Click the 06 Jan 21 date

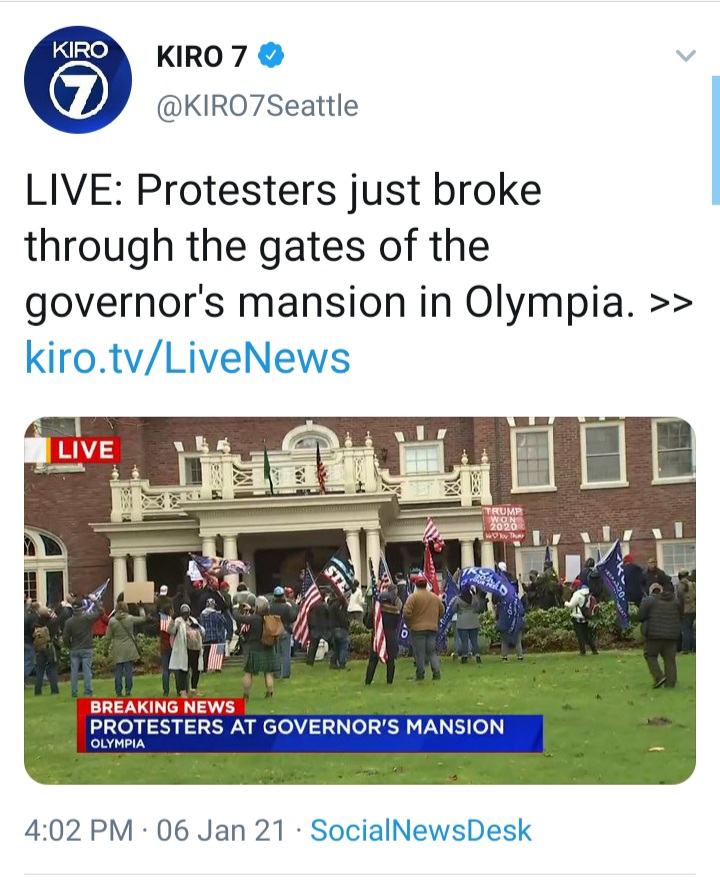(x=221, y=830)
